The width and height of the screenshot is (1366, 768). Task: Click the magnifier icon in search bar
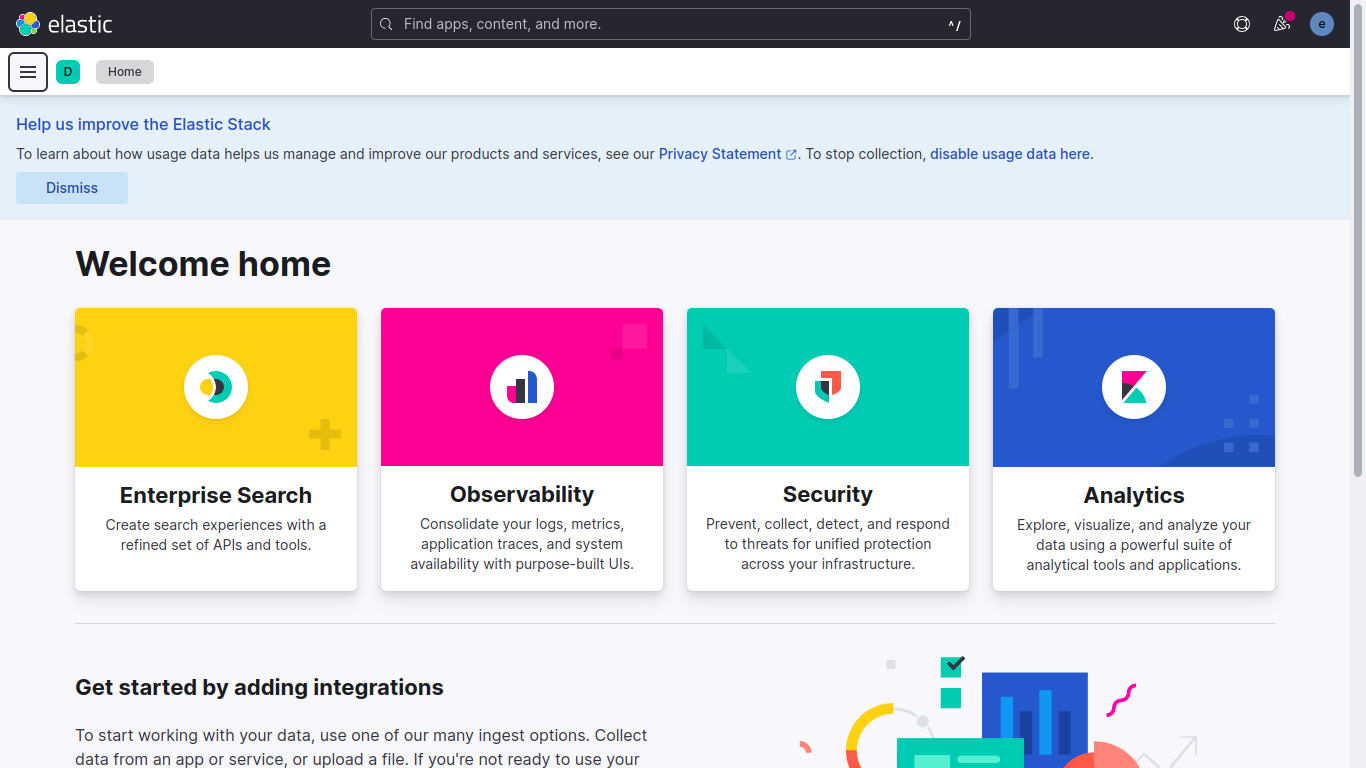(387, 24)
